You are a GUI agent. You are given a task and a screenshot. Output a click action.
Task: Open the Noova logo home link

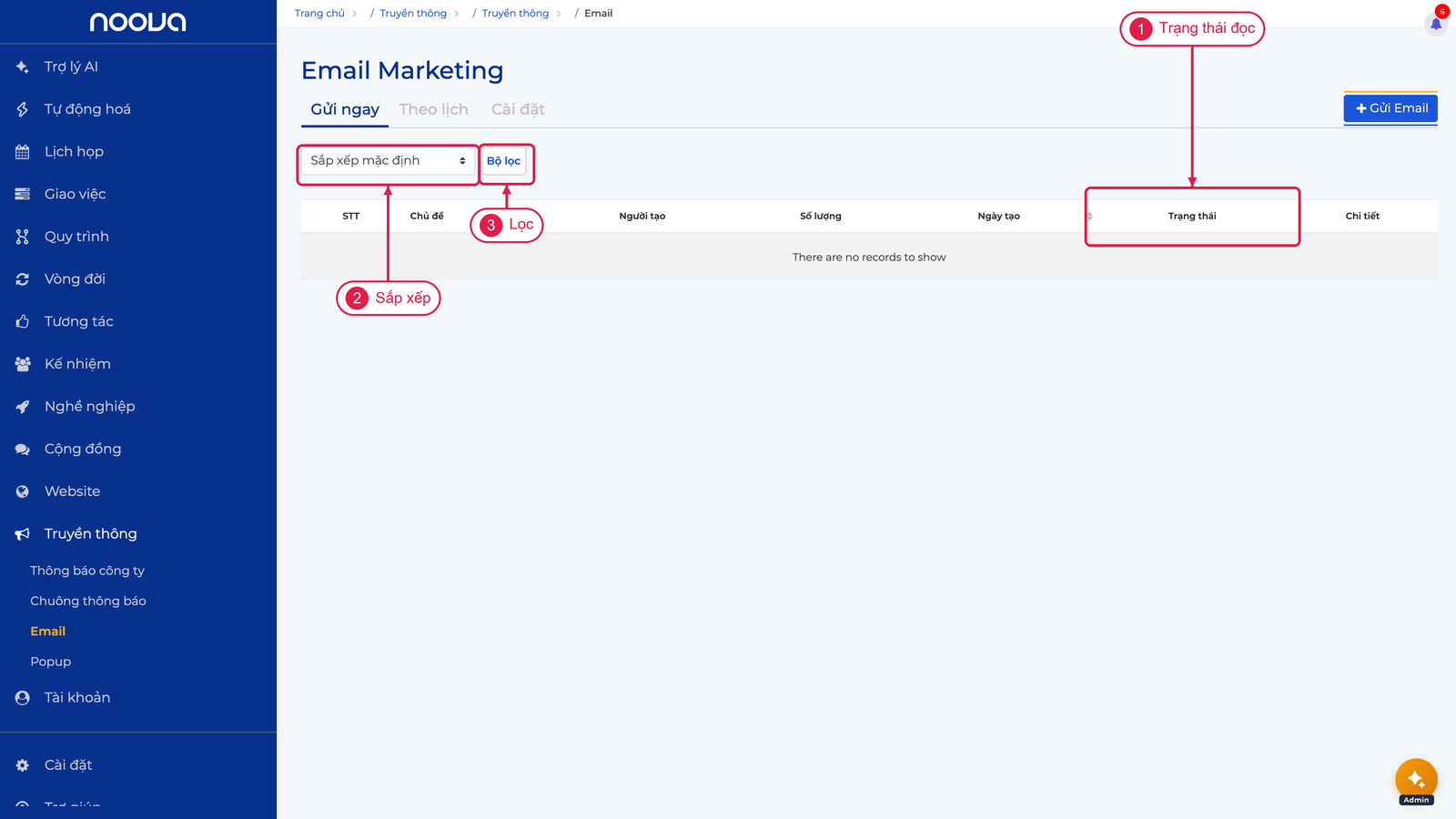pos(137,22)
